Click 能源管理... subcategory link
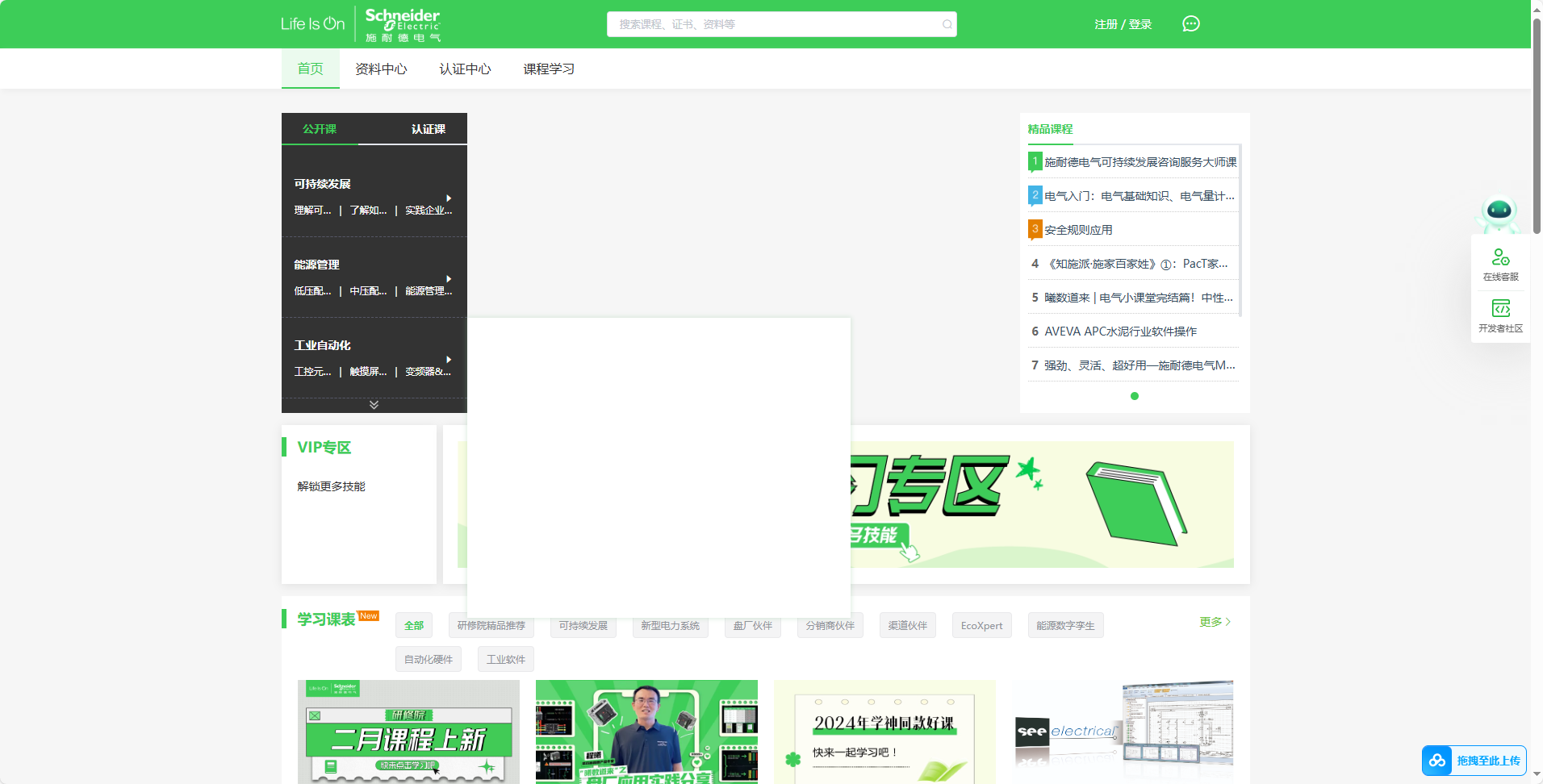 [429, 291]
